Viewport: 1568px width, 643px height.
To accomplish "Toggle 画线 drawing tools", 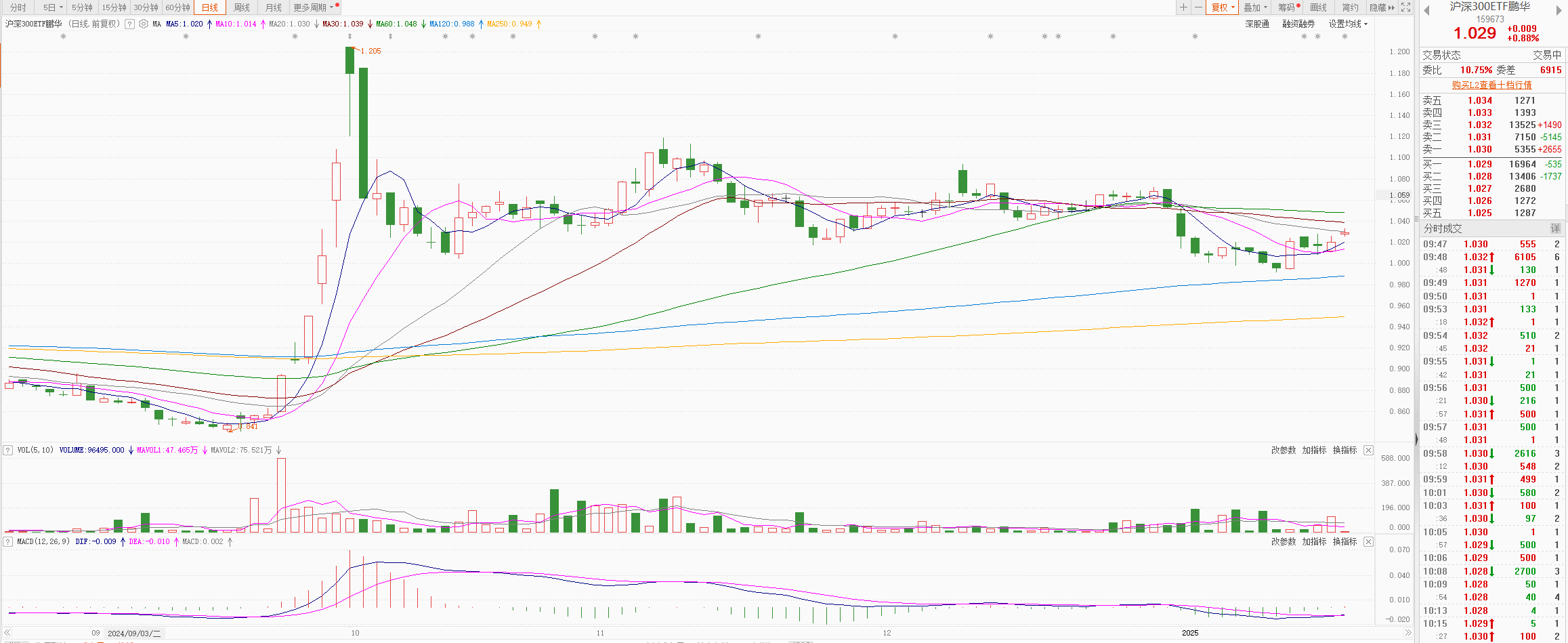I will pyautogui.click(x=1318, y=7).
